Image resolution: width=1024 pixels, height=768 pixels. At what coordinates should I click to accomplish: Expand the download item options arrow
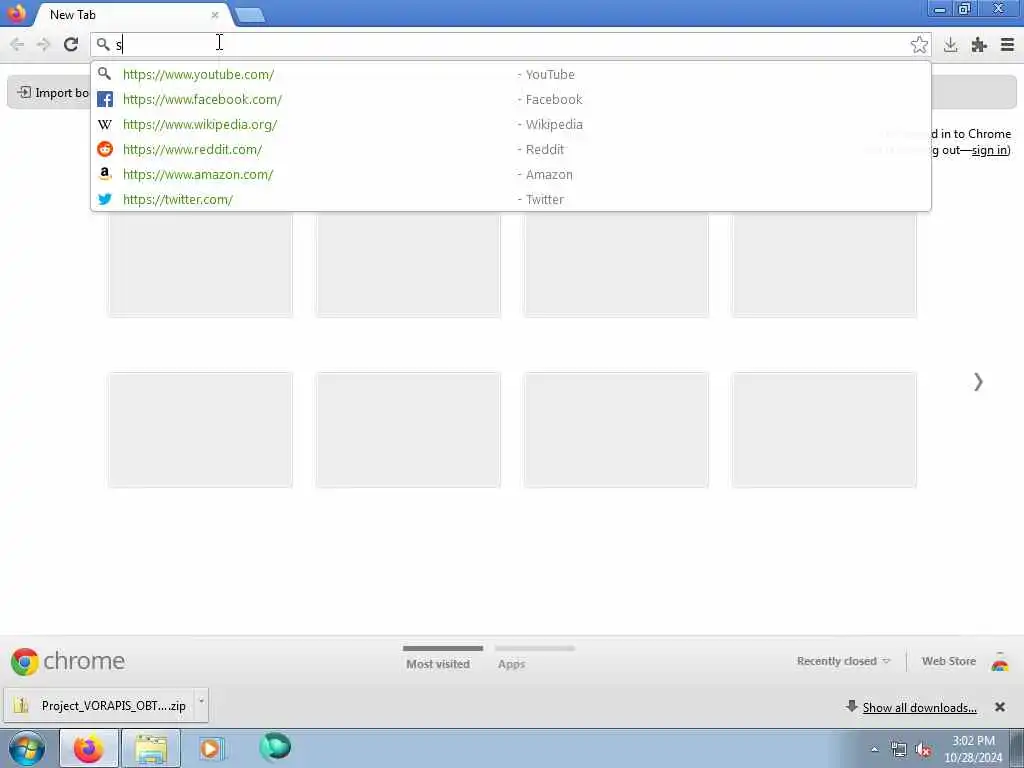click(201, 702)
